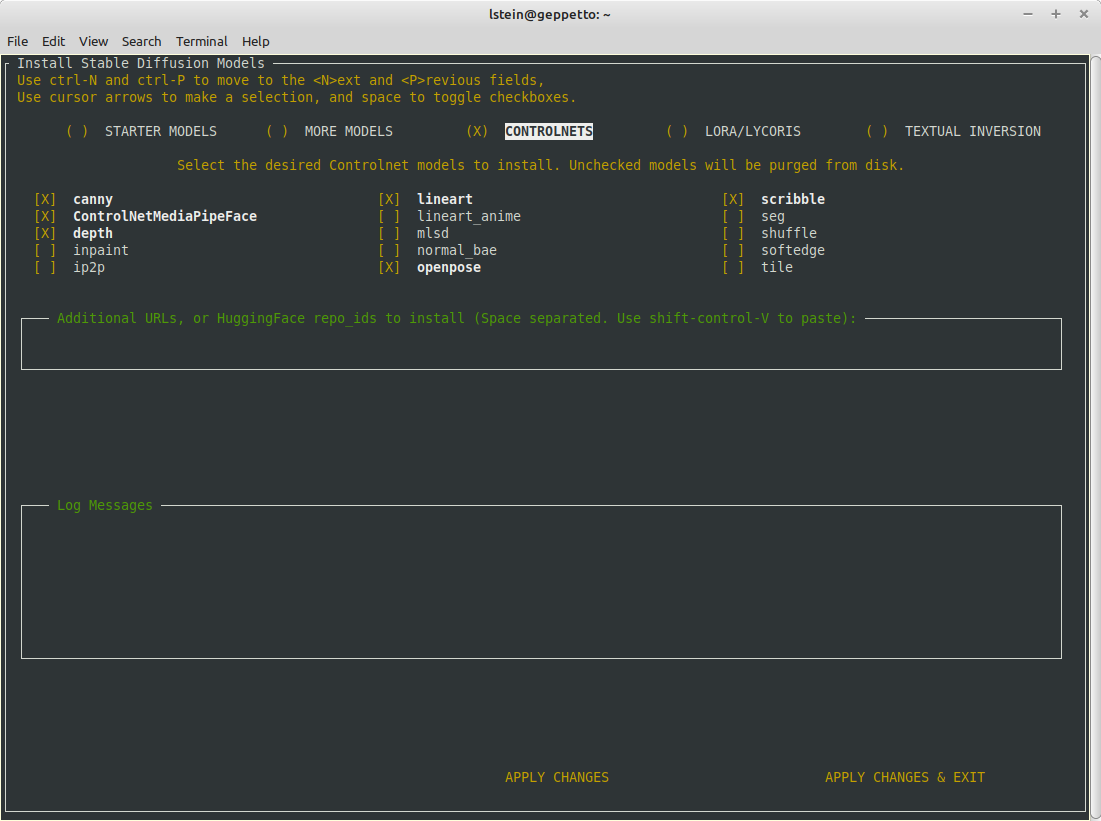The image size is (1101, 821).
Task: Uncheck the canny controlnet checkbox
Action: point(45,199)
